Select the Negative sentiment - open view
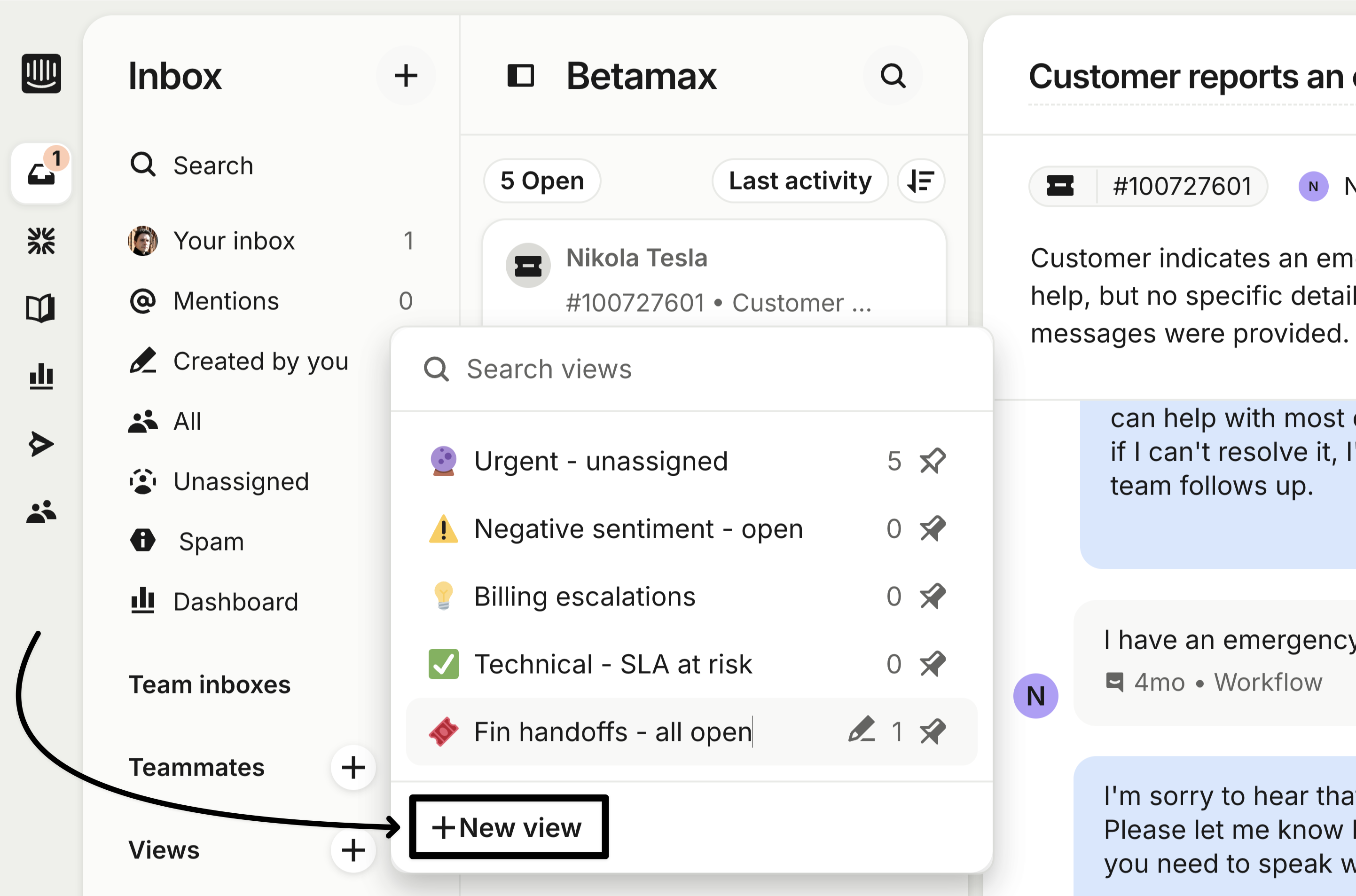The image size is (1356, 896). 691,529
